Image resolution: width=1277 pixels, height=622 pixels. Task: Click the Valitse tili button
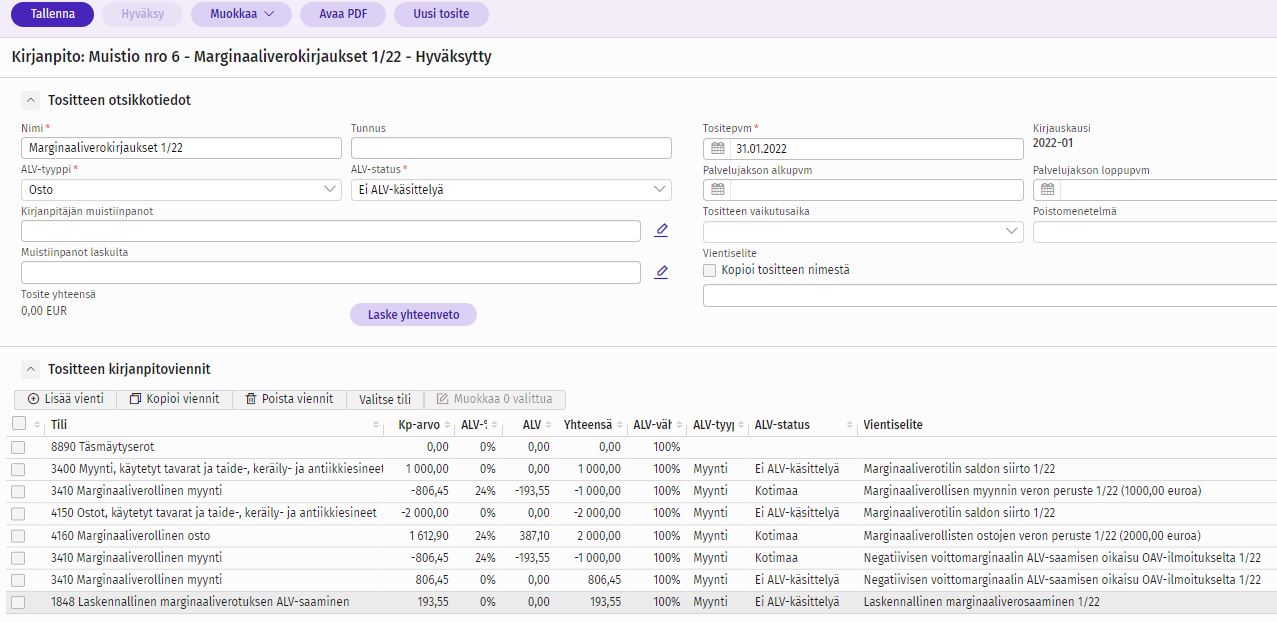click(385, 399)
